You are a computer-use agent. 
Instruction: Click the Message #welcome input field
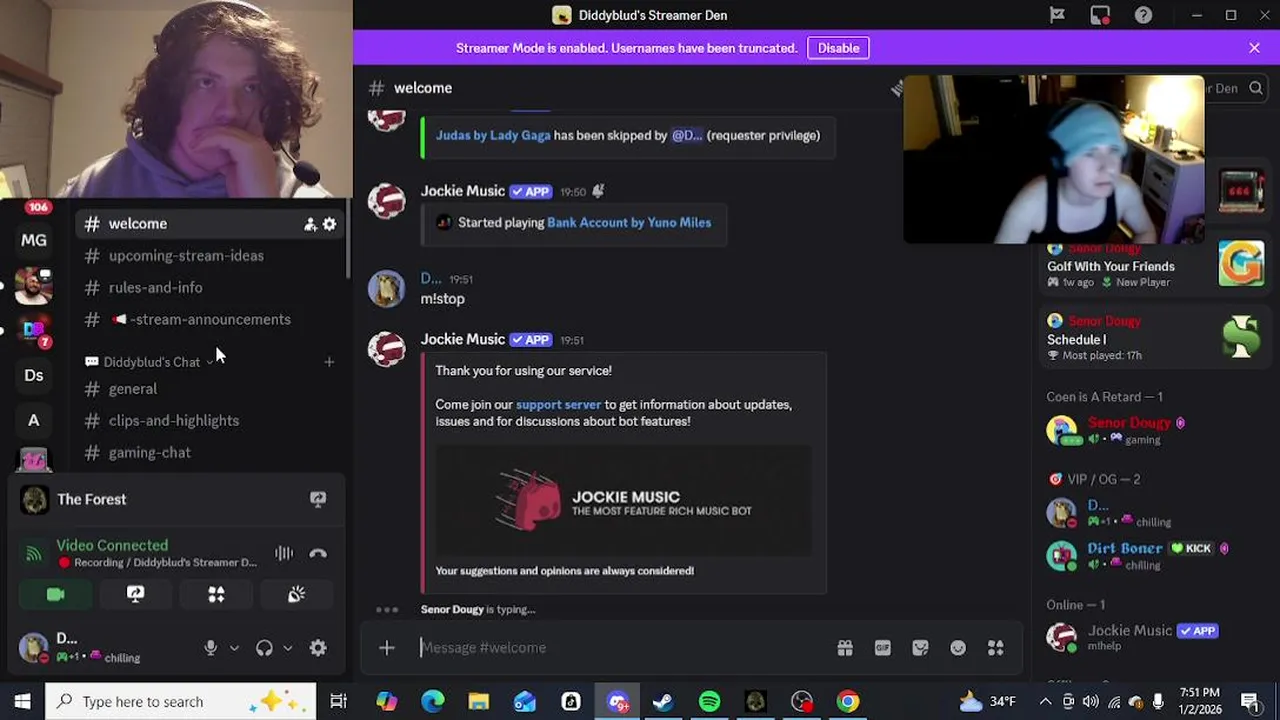(620, 648)
